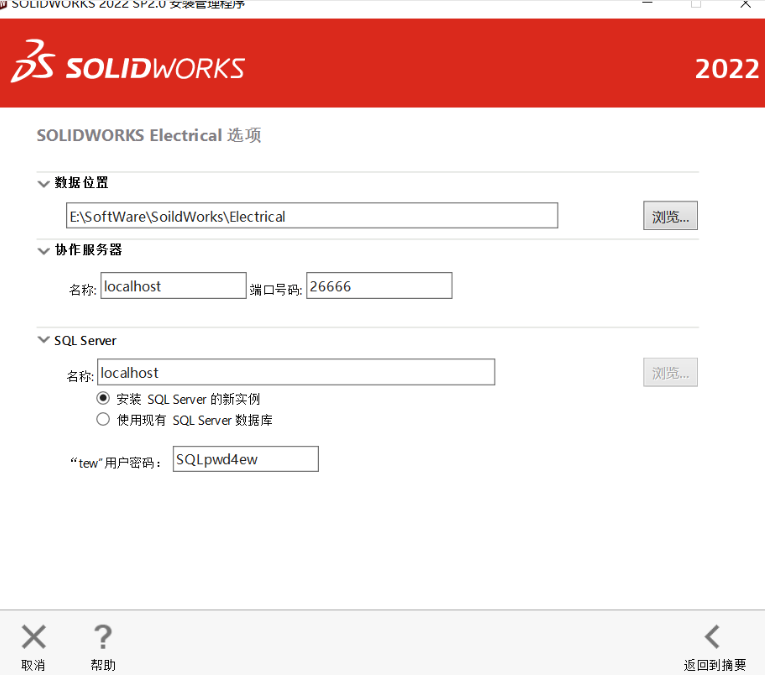The image size is (765, 677).
Task: Click 浏览 button next to data location path
Action: 670,216
